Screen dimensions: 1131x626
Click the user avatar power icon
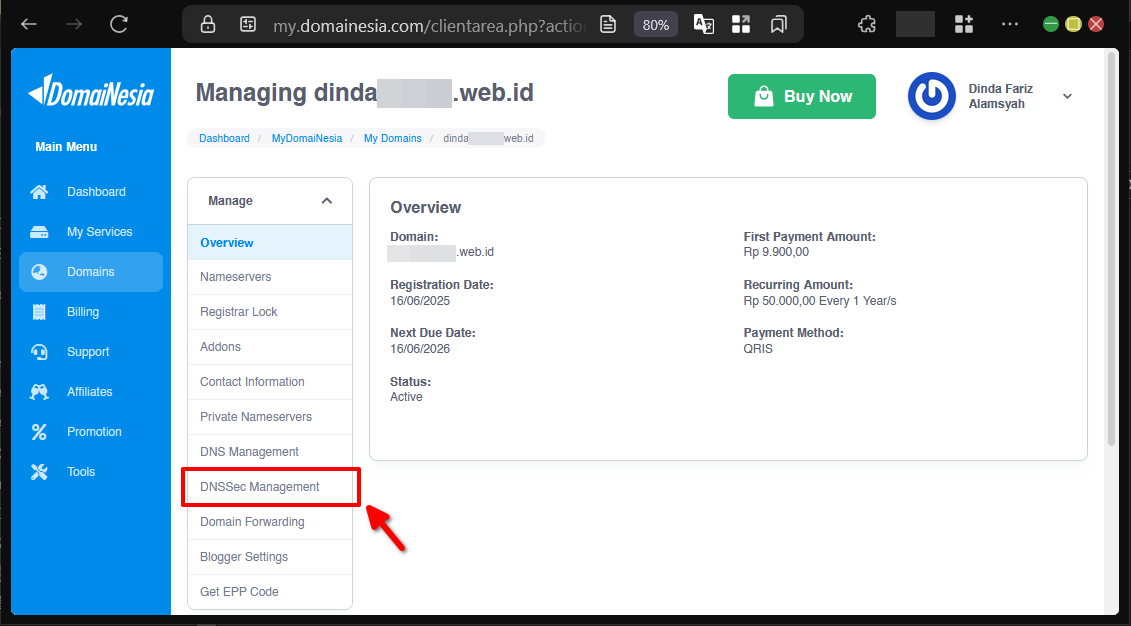932,96
